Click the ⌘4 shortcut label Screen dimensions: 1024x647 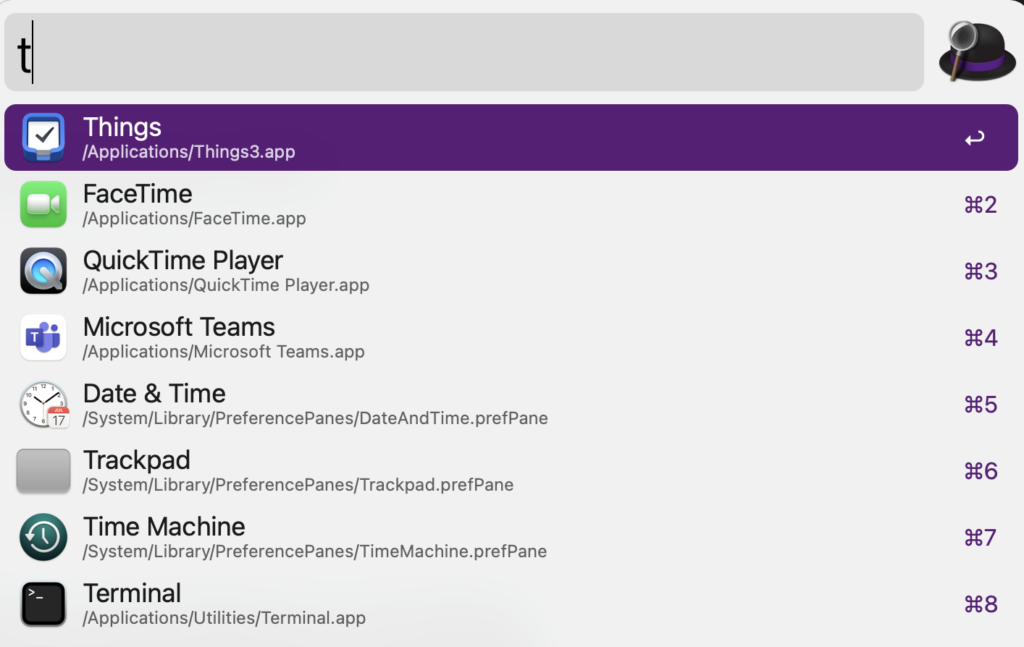point(980,338)
